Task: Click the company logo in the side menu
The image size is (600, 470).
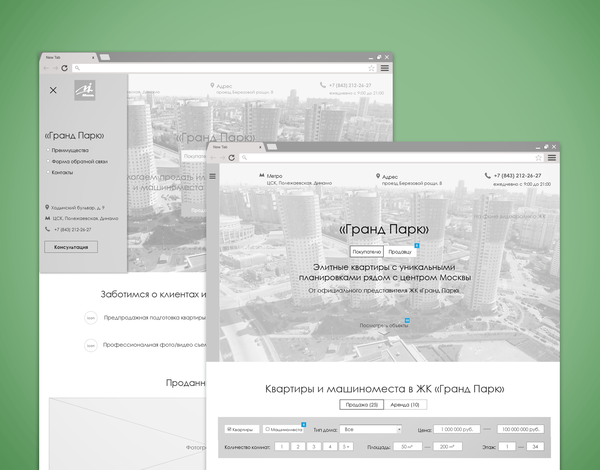Action: coord(85,90)
